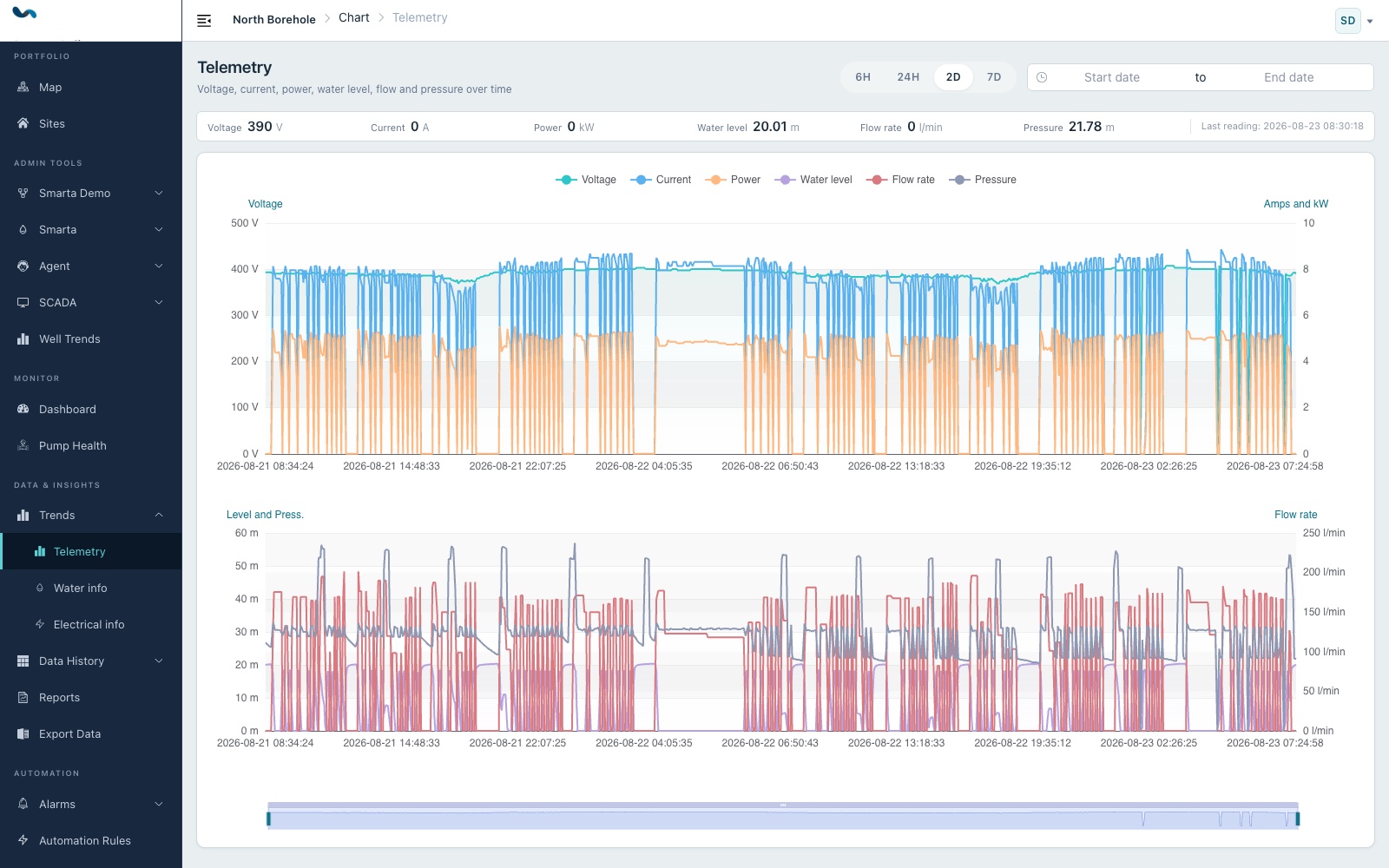Screen dimensions: 1389x868
Task: Select the 7D time range tab
Action: point(994,77)
